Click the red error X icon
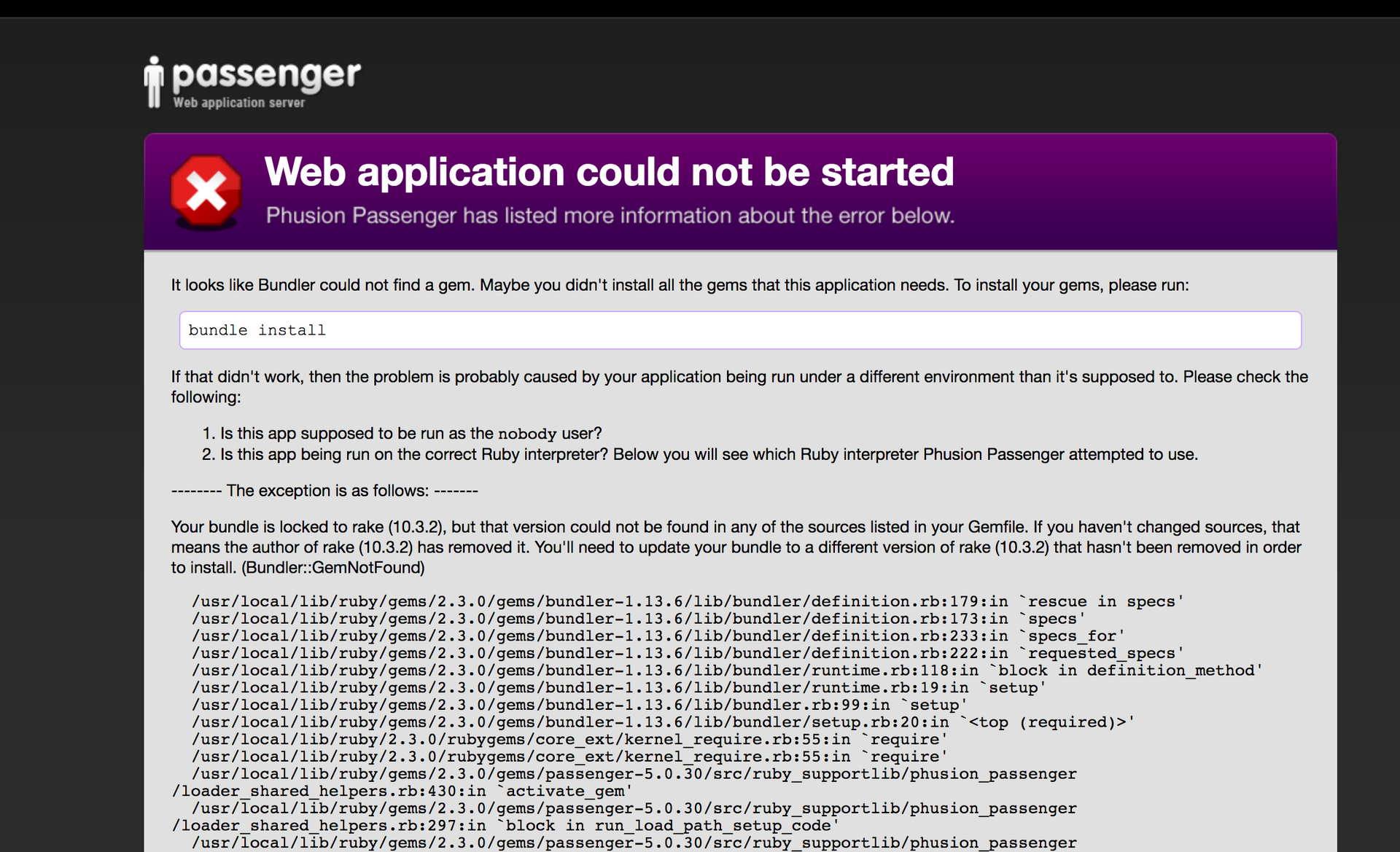 coord(206,191)
